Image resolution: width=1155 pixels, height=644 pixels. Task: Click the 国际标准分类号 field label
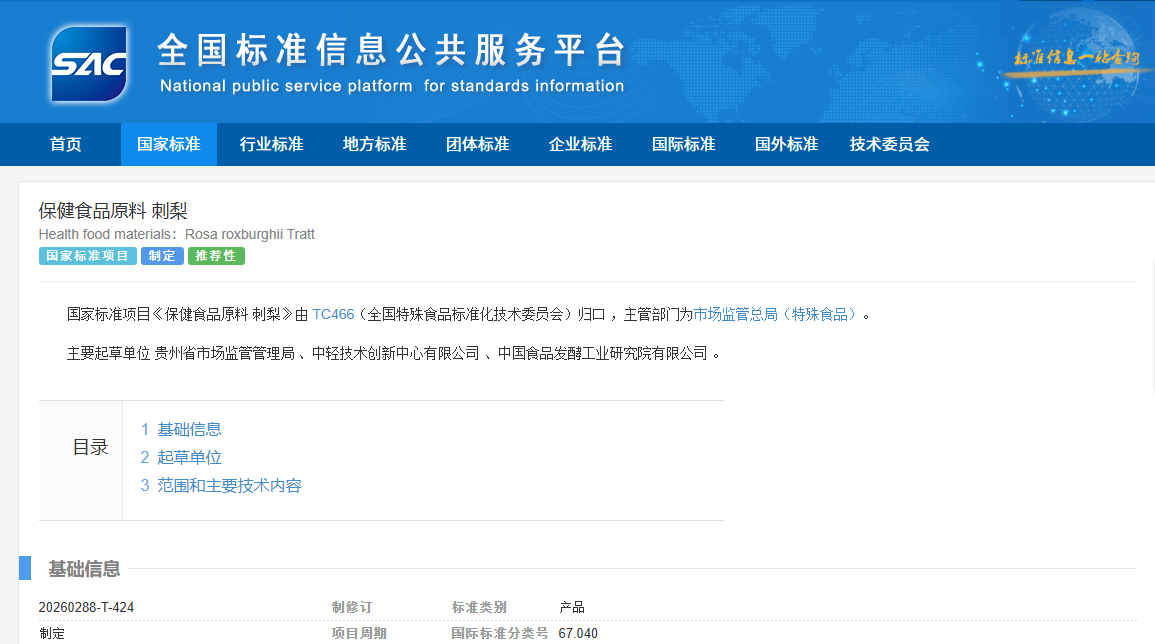point(499,634)
